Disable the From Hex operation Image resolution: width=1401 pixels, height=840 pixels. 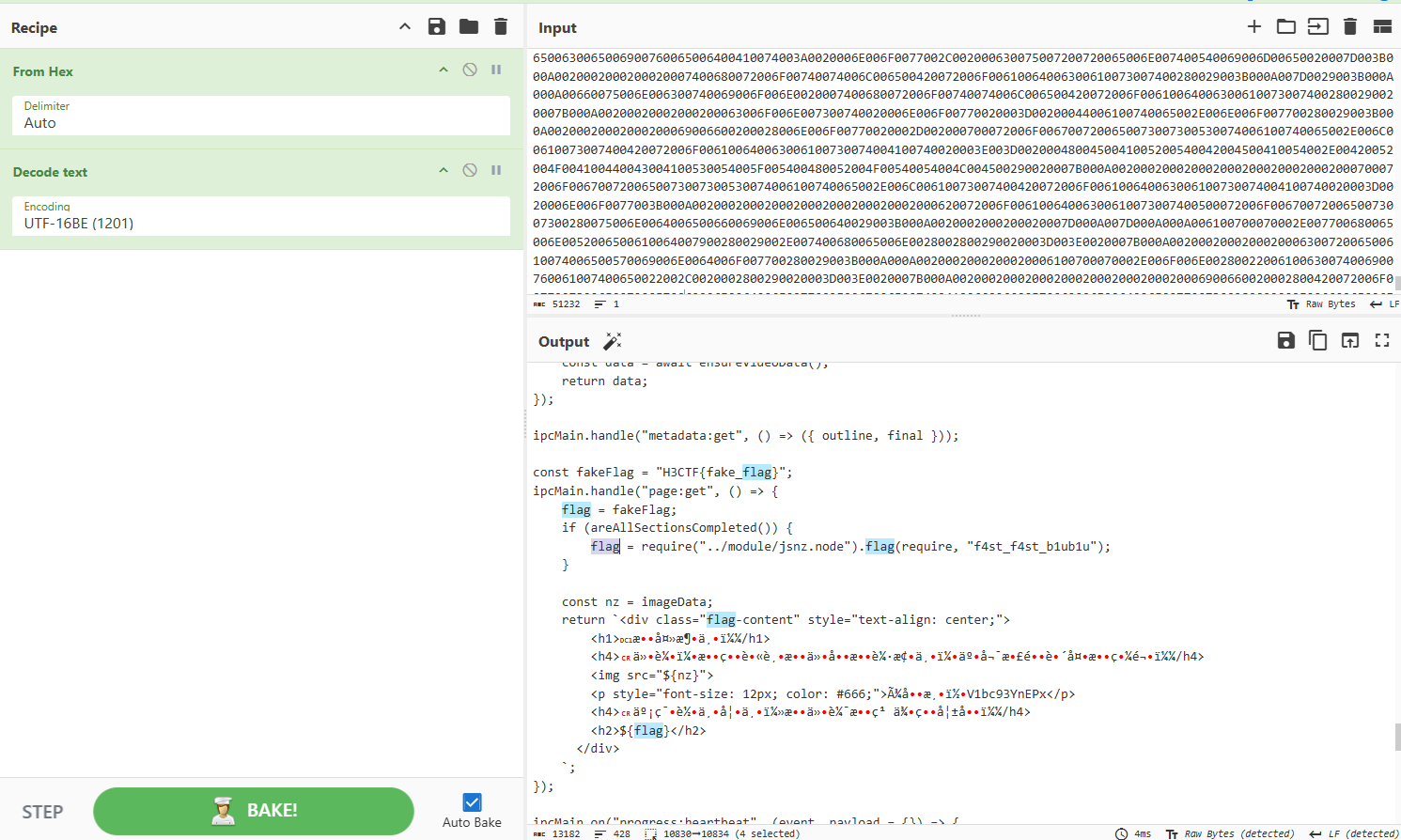click(470, 70)
